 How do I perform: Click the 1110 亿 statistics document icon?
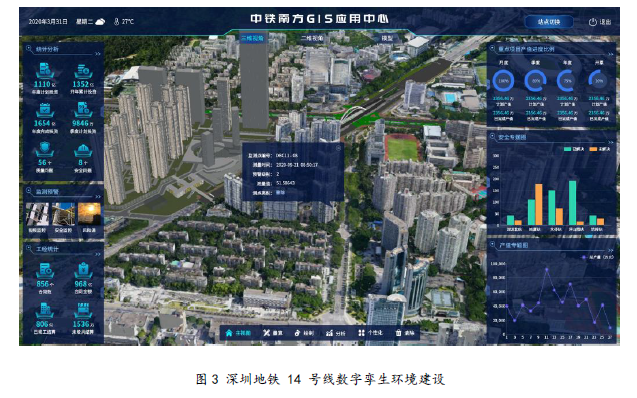coord(45,71)
